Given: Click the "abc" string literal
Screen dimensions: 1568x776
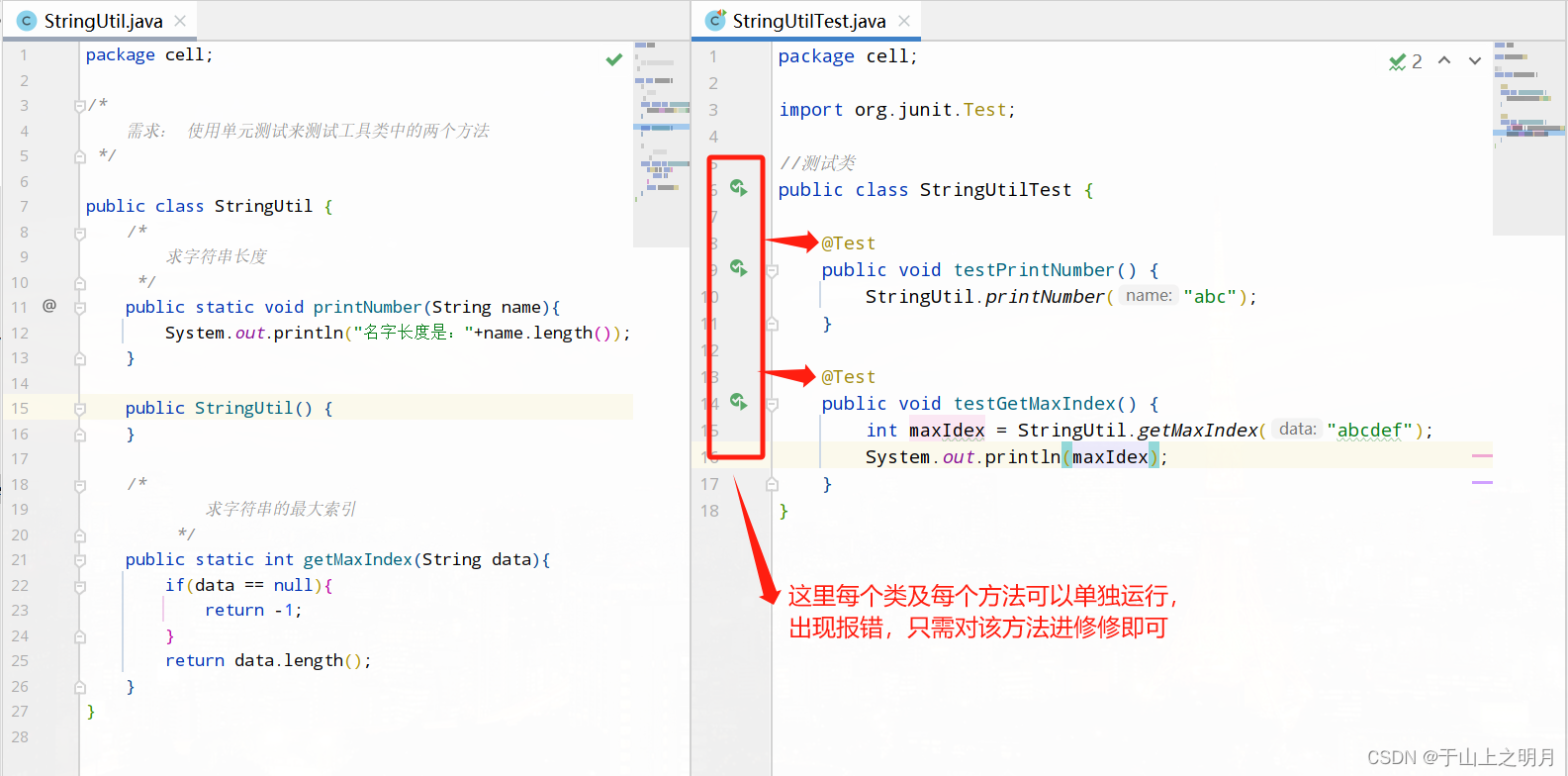Looking at the screenshot, I should point(1210,297).
